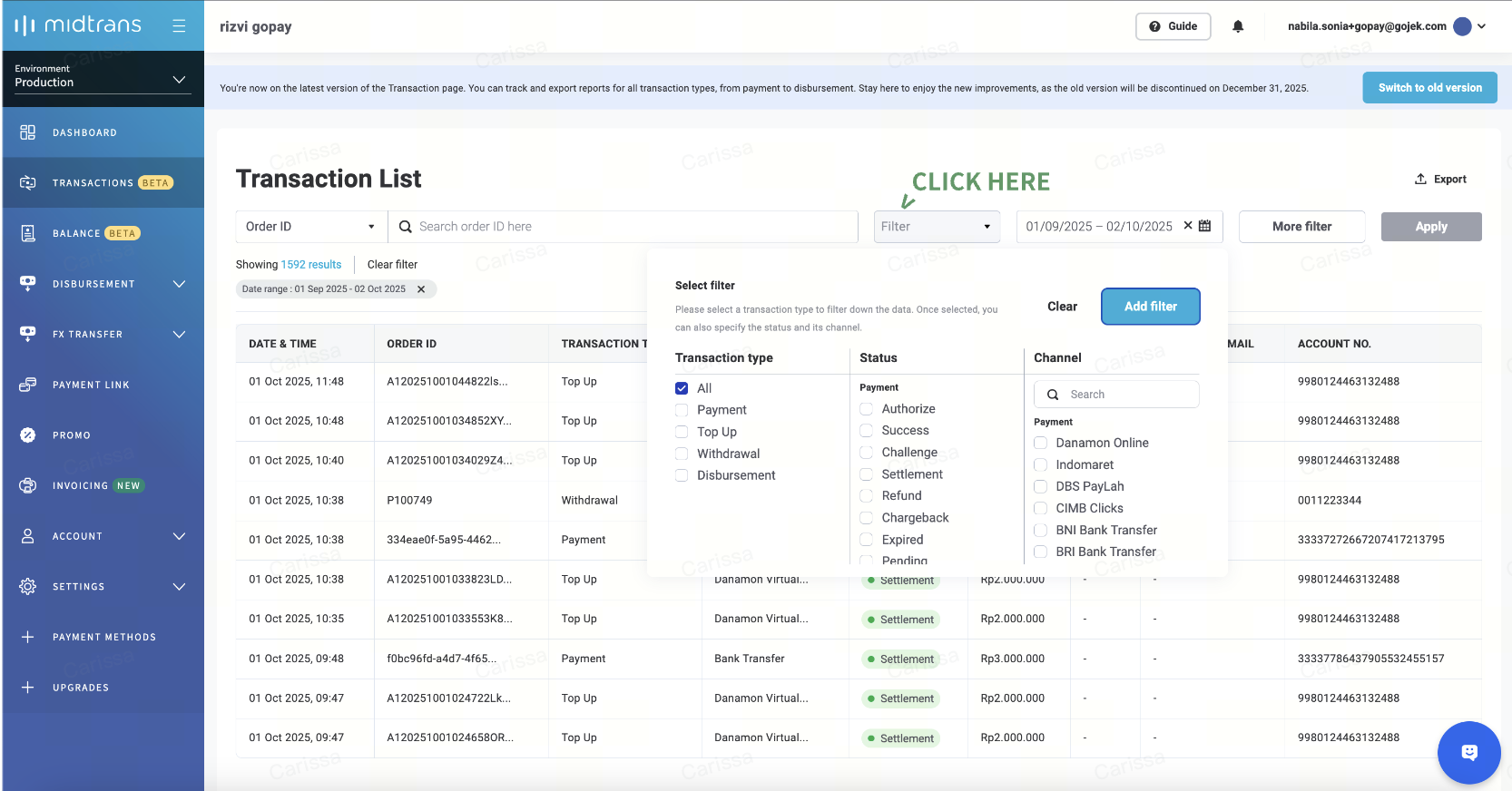Check the Success status

(867, 431)
